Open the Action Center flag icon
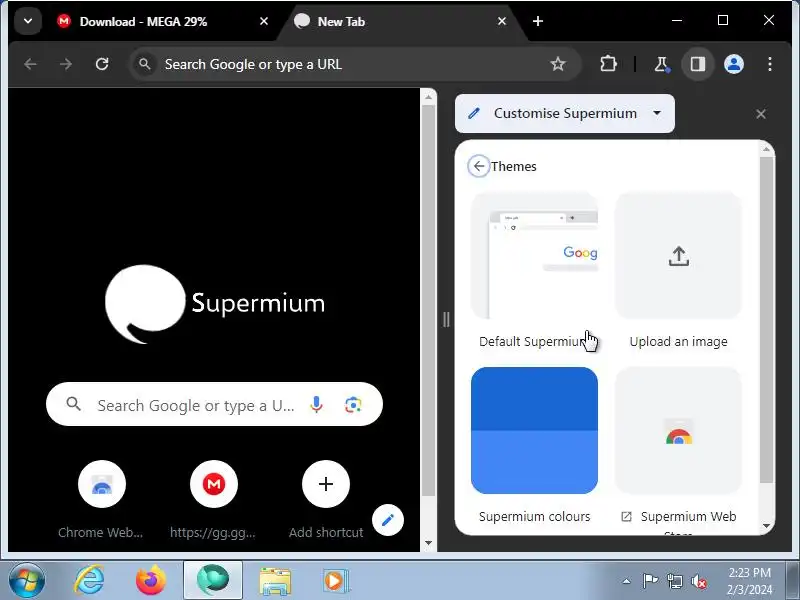800x600 pixels. click(x=650, y=581)
